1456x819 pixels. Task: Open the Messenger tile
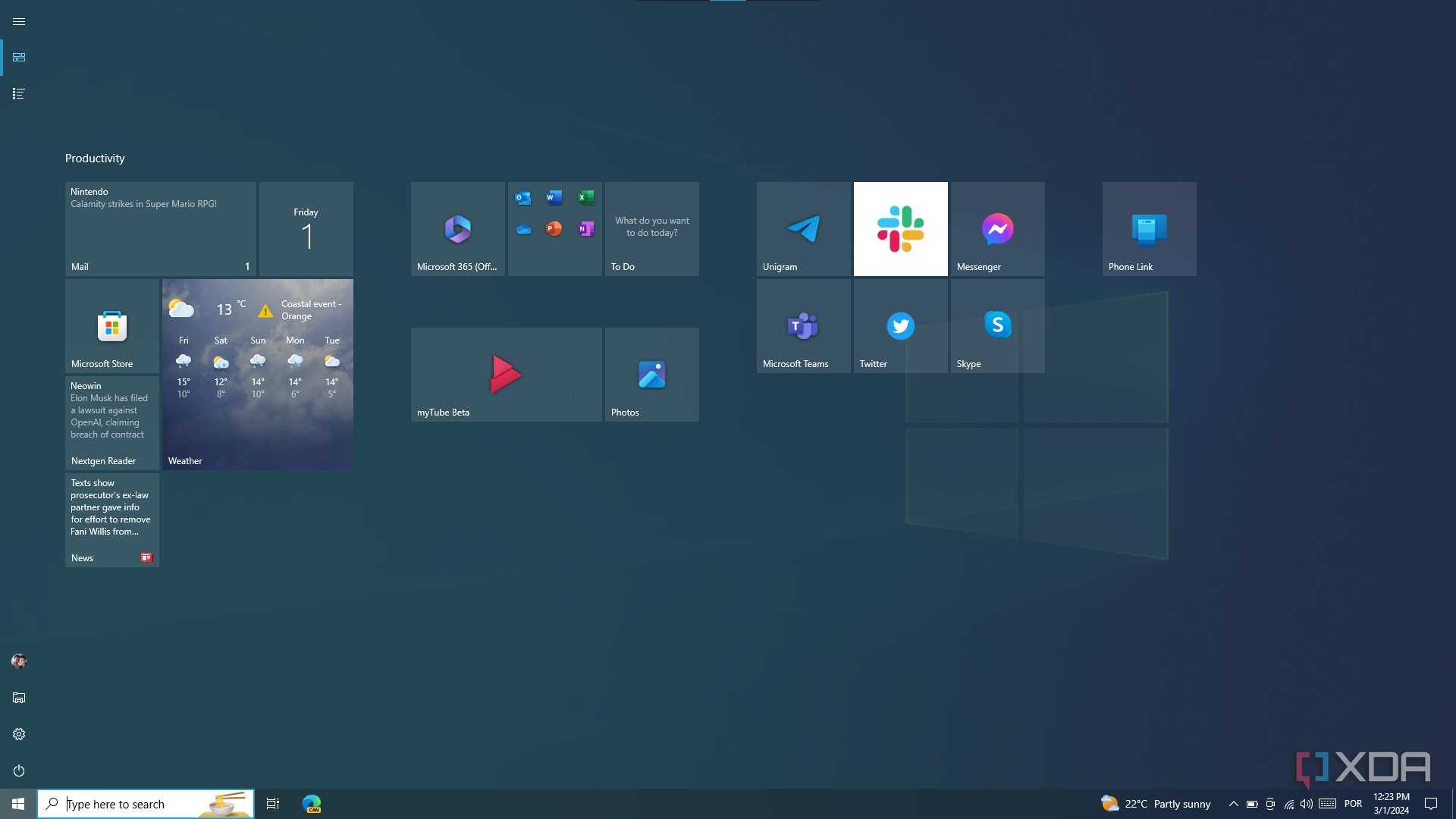[x=997, y=229]
